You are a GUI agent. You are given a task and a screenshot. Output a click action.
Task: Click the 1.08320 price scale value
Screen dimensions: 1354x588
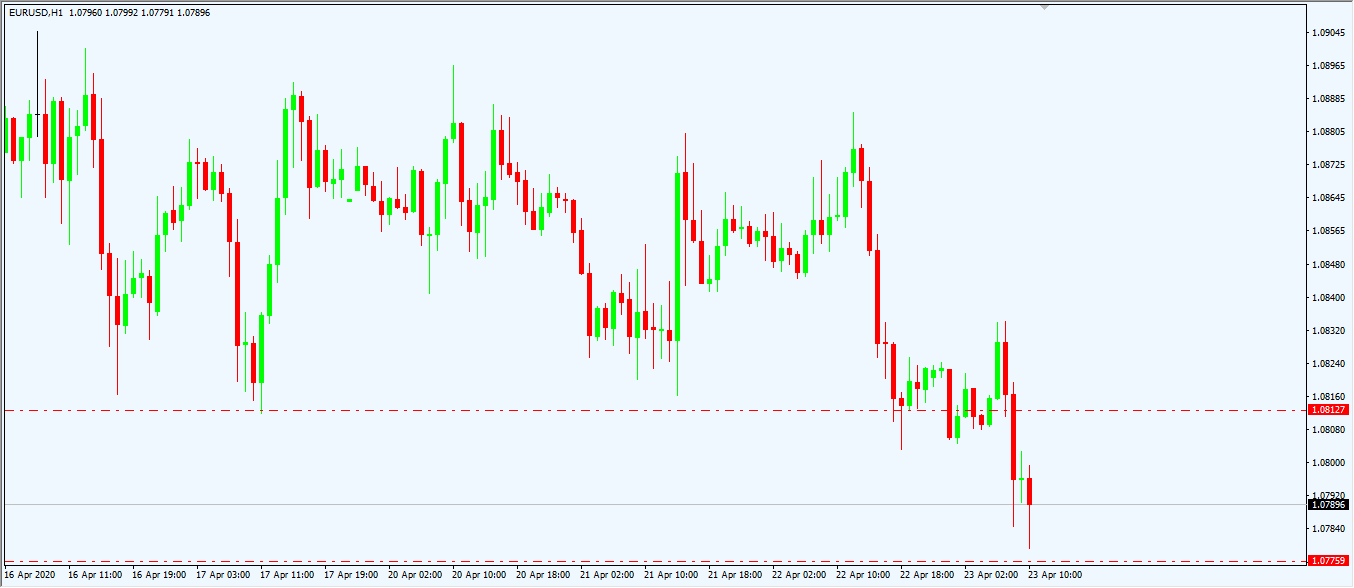[x=1328, y=331]
